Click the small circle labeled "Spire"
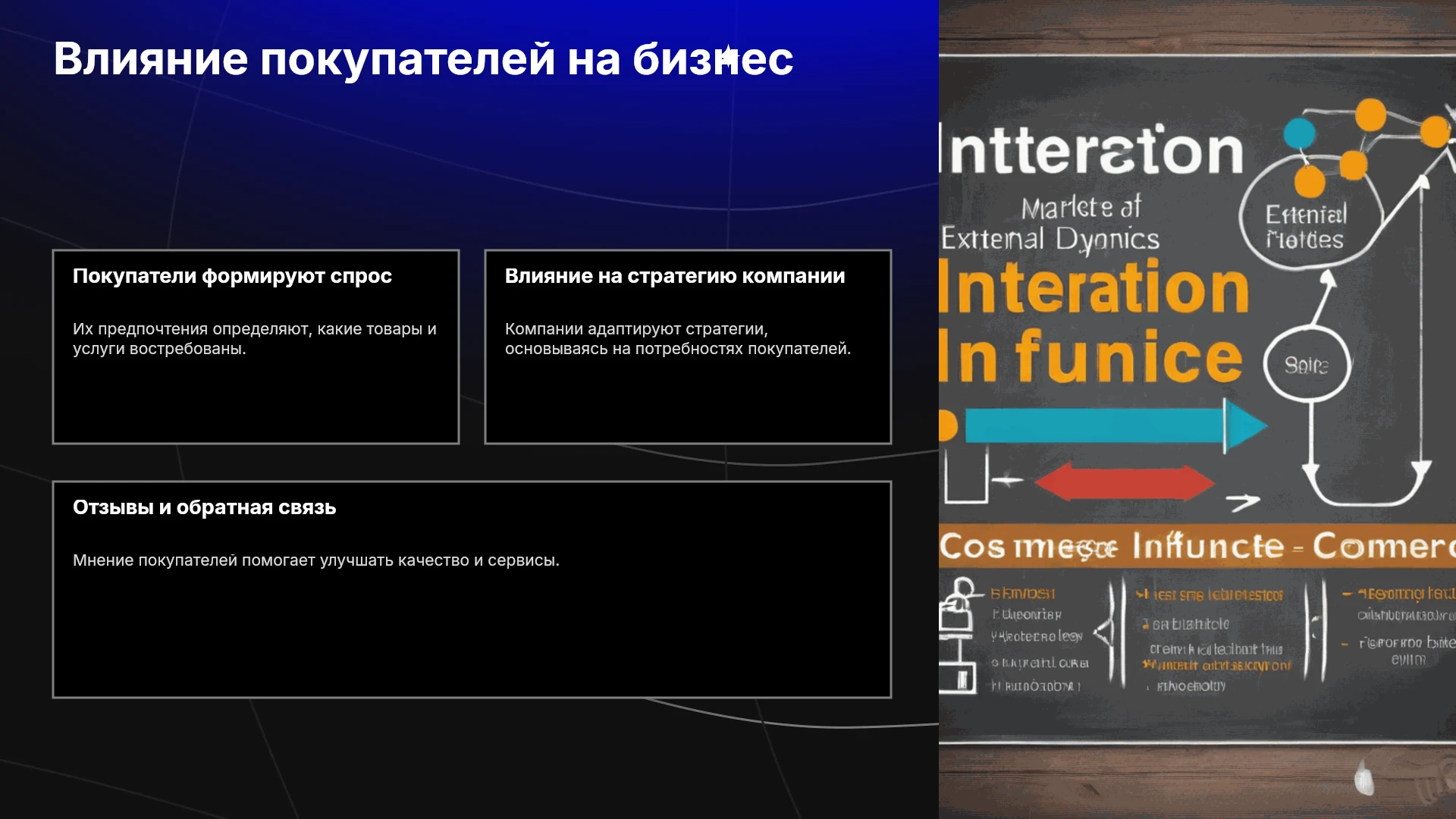Screen dimensions: 1456x819 click(x=1307, y=366)
